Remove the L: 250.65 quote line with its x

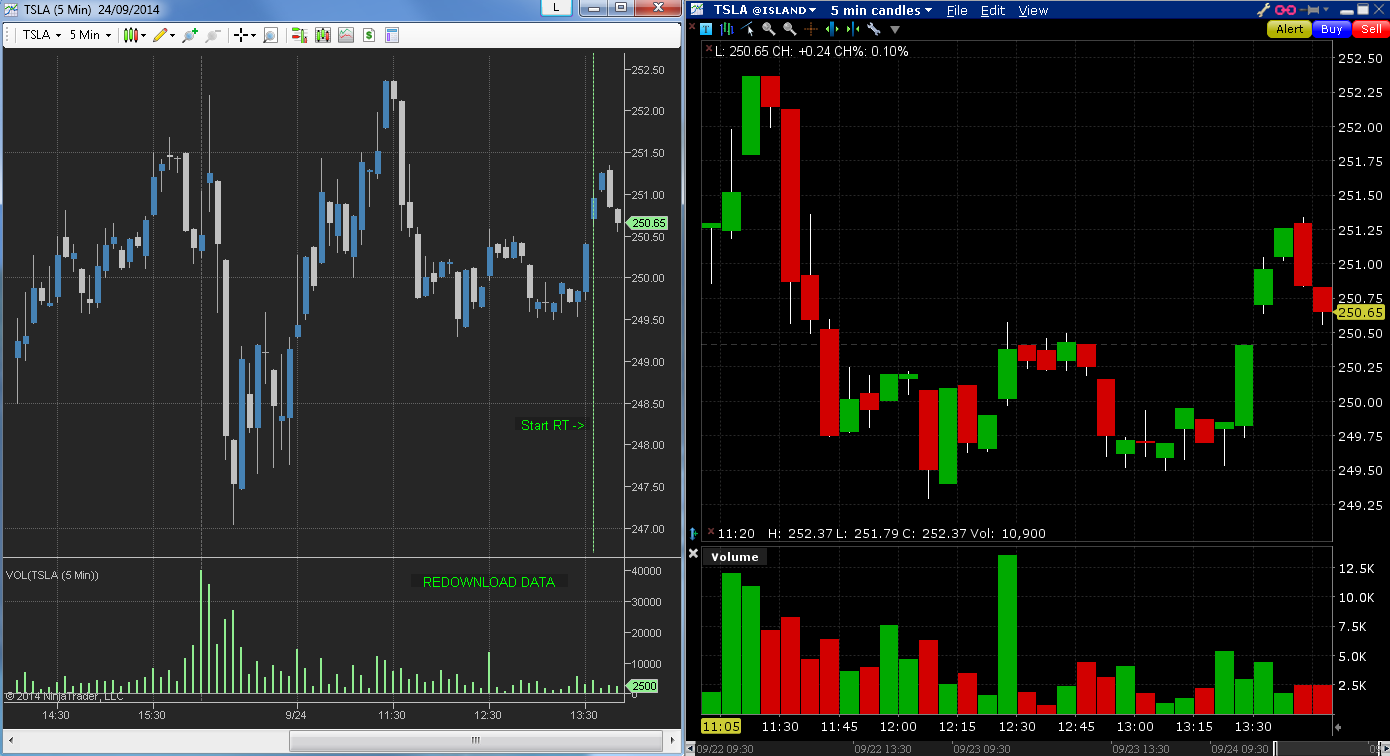(x=709, y=50)
